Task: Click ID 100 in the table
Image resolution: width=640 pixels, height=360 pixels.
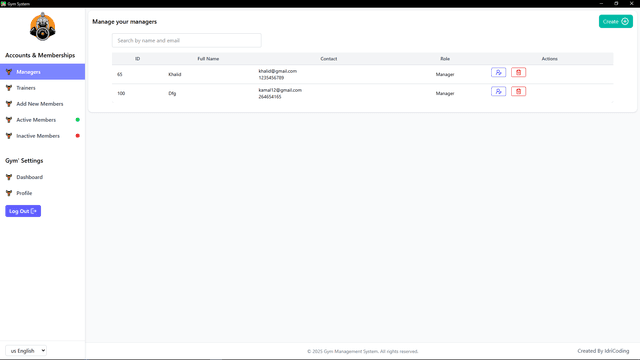Action: pyautogui.click(x=121, y=93)
